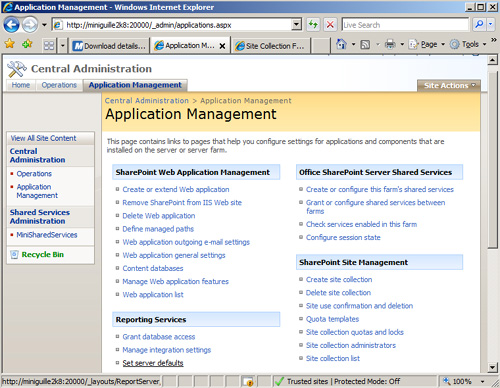Open Quick Tabs grid icon
500x388 pixels.
click(x=49, y=45)
